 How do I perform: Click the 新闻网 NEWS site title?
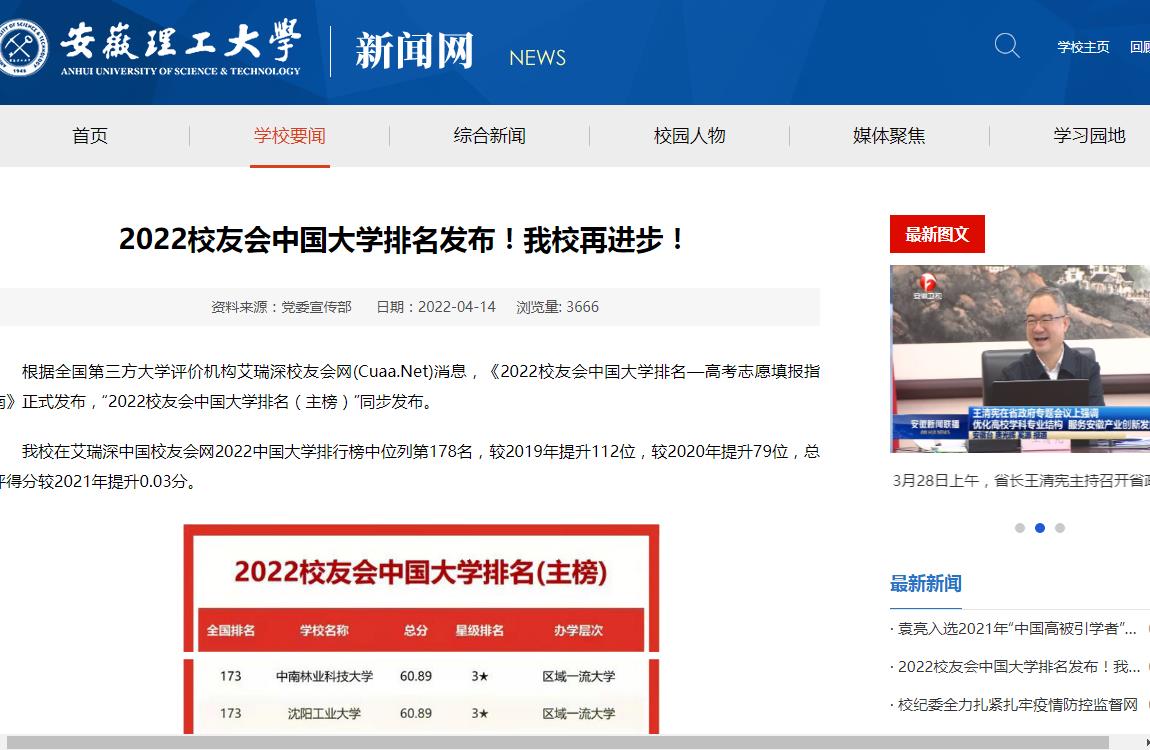pyautogui.click(x=461, y=51)
